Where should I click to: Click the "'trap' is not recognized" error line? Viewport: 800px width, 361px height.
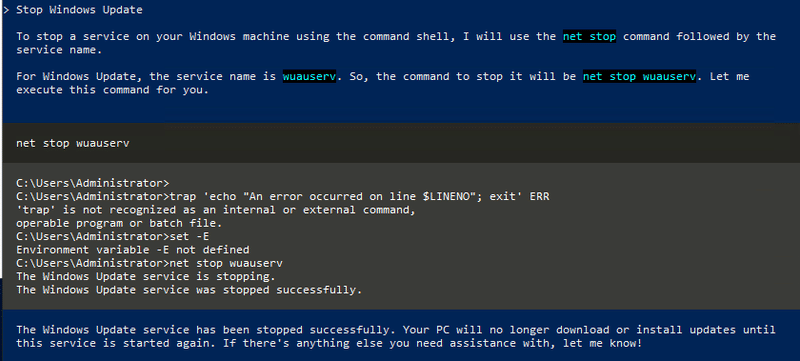[216, 210]
